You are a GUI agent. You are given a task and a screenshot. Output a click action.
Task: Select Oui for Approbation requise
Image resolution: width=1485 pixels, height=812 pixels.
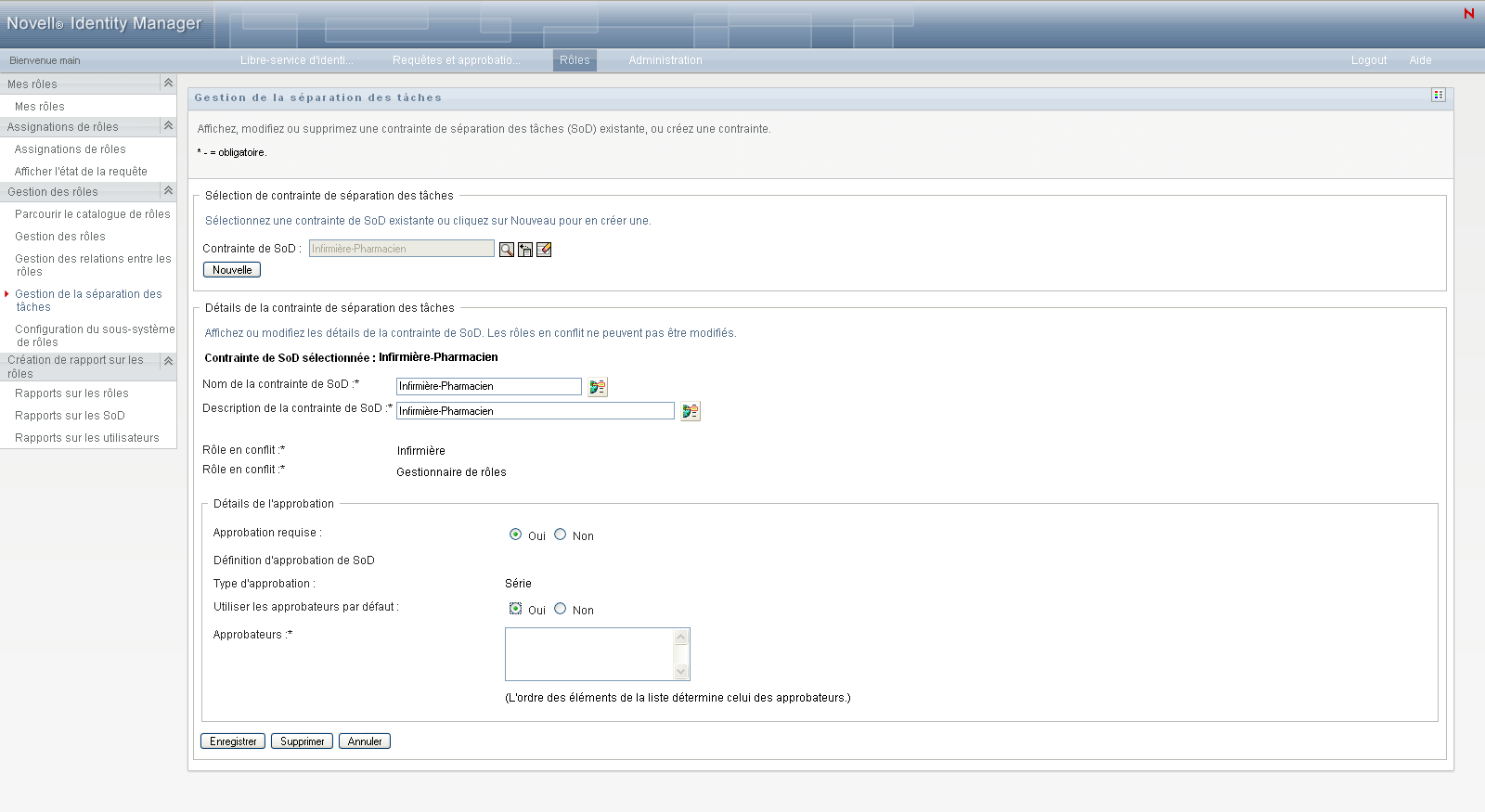pos(516,535)
